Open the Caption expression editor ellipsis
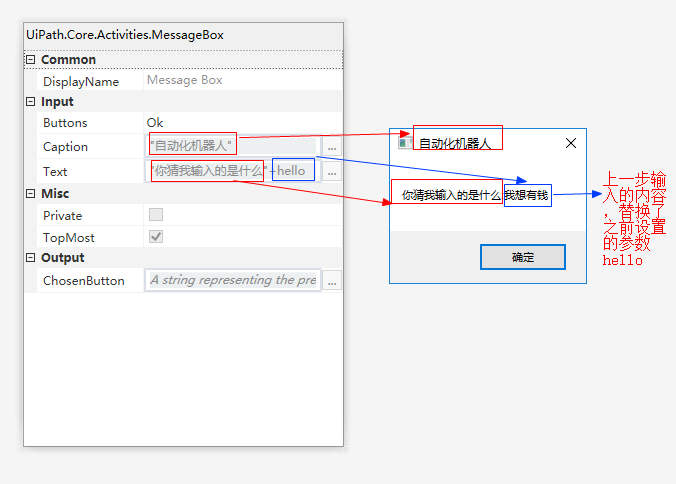This screenshot has height=484, width=676. [x=332, y=147]
